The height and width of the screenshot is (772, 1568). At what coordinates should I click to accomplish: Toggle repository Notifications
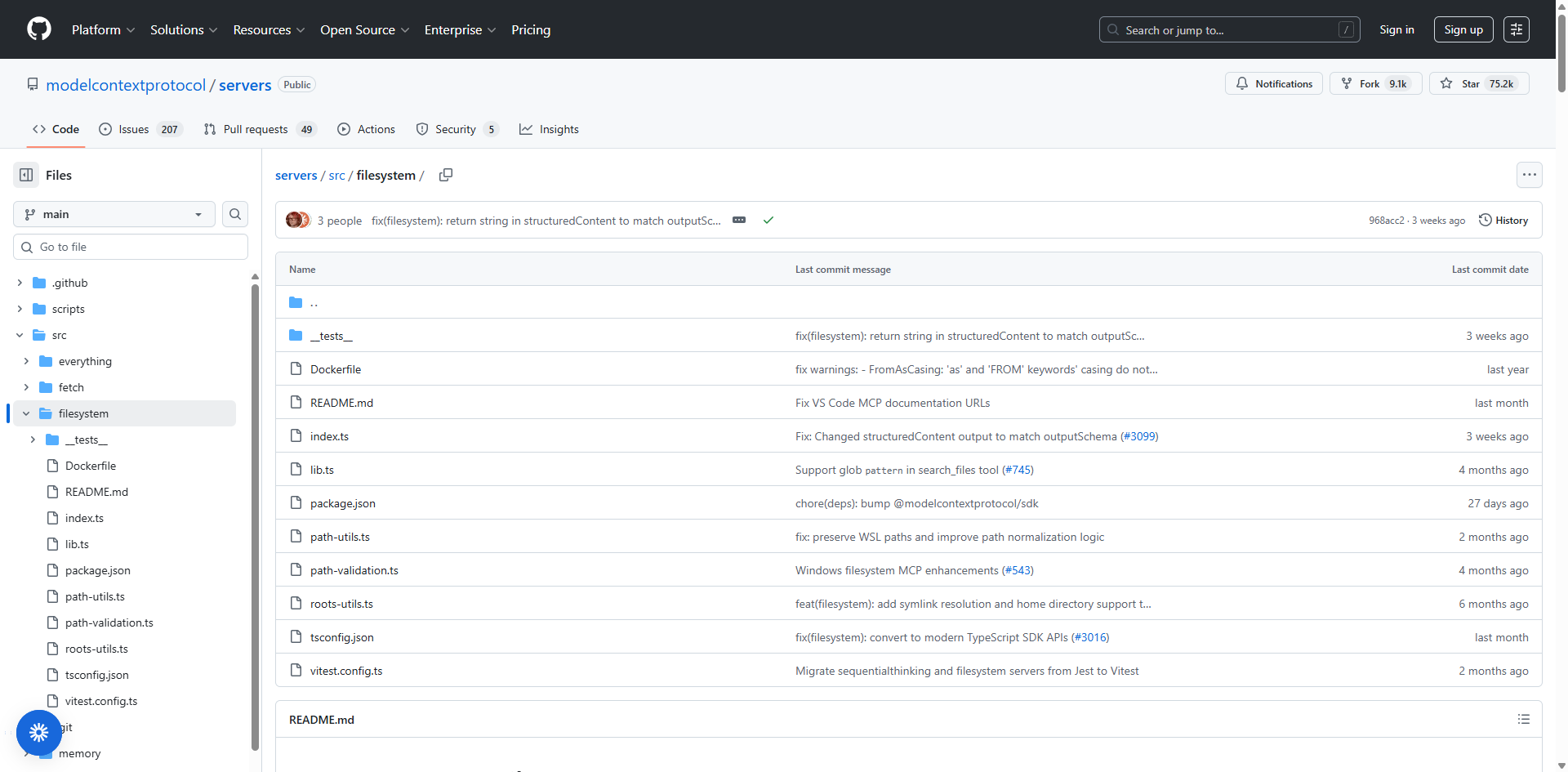1273,83
